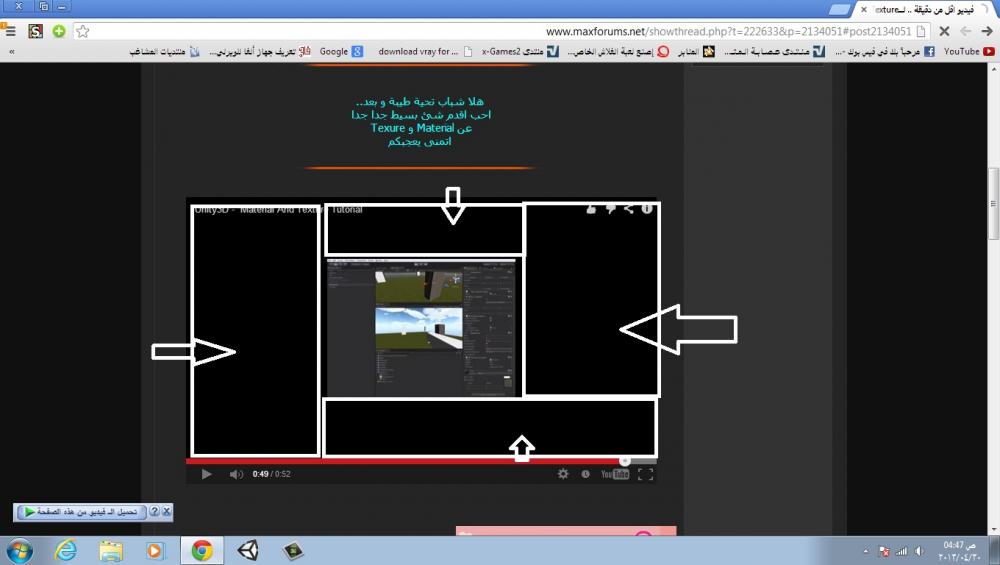Image resolution: width=1000 pixels, height=565 pixels.
Task: Open Windows Media Player on taskbar
Action: [155, 550]
